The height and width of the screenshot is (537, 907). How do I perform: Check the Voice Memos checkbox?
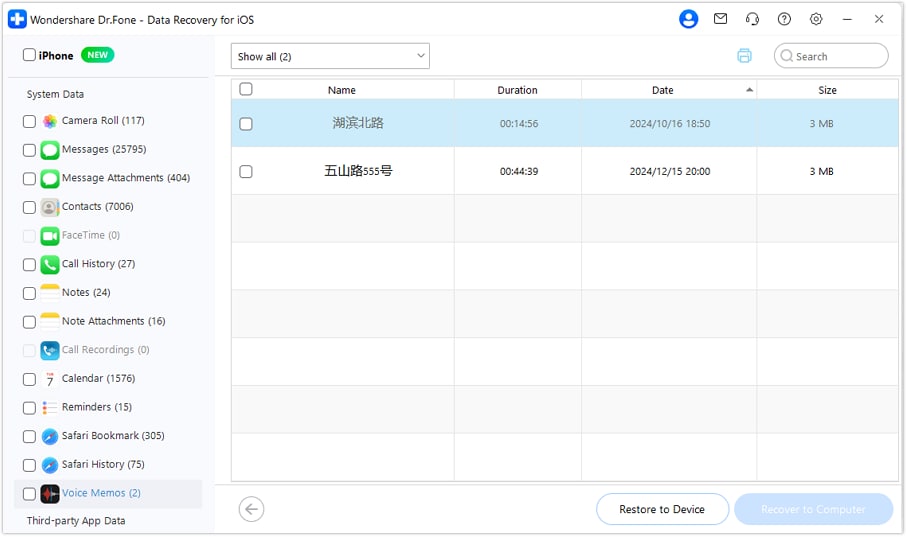pyautogui.click(x=29, y=494)
